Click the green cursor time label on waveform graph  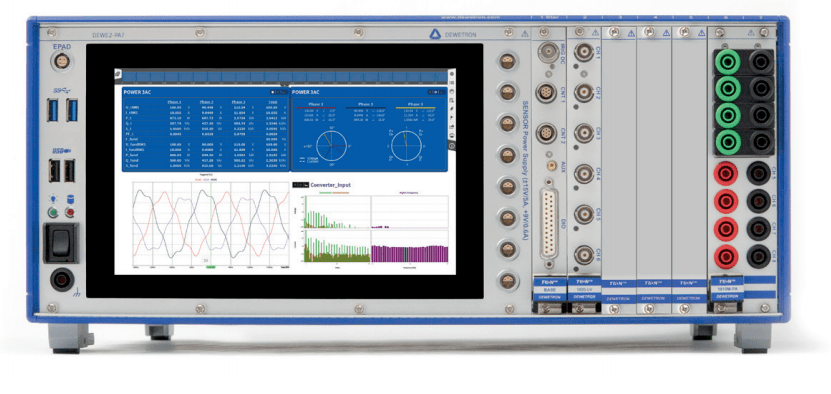click(211, 268)
